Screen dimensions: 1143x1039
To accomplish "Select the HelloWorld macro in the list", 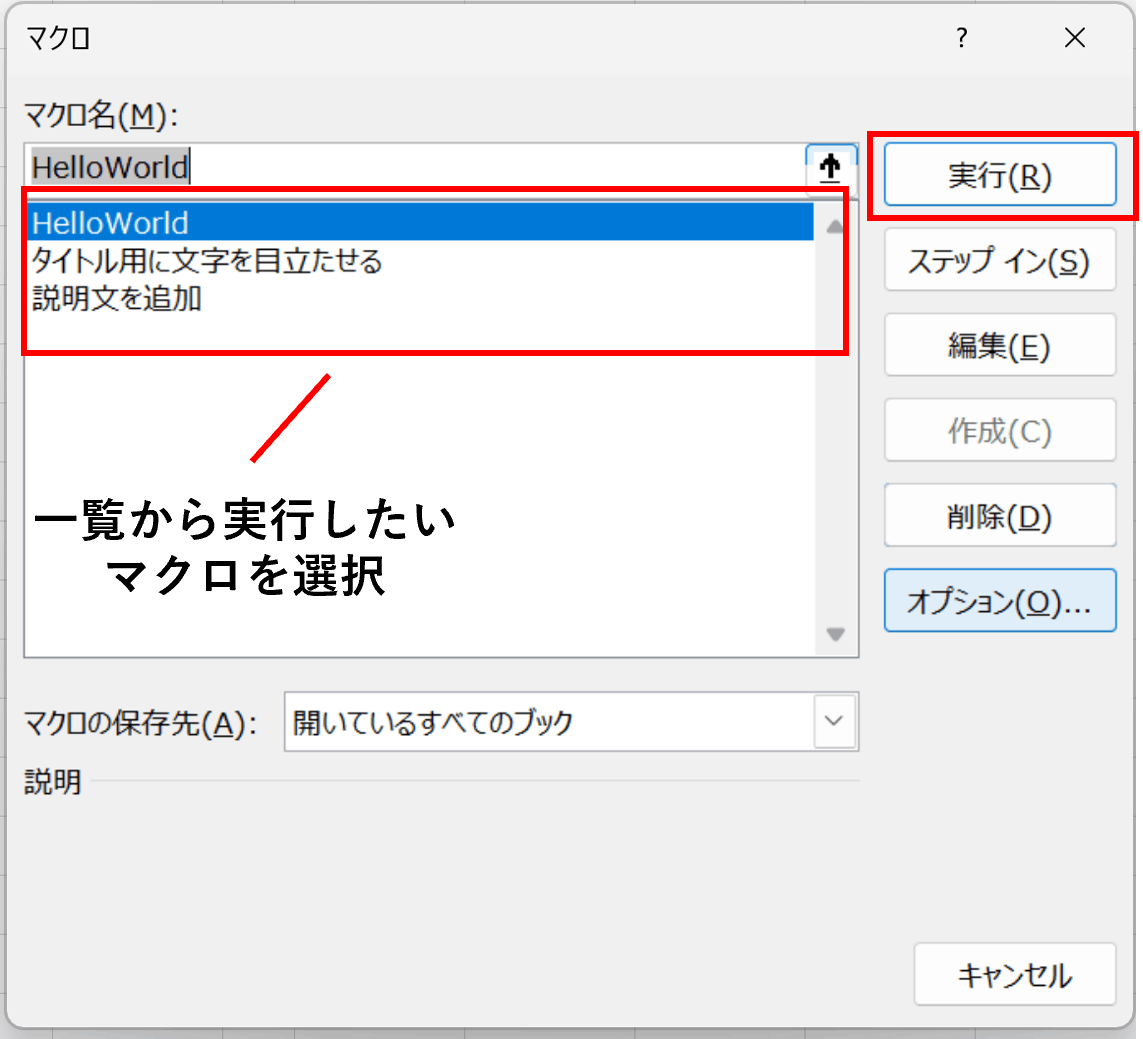I will 300,222.
